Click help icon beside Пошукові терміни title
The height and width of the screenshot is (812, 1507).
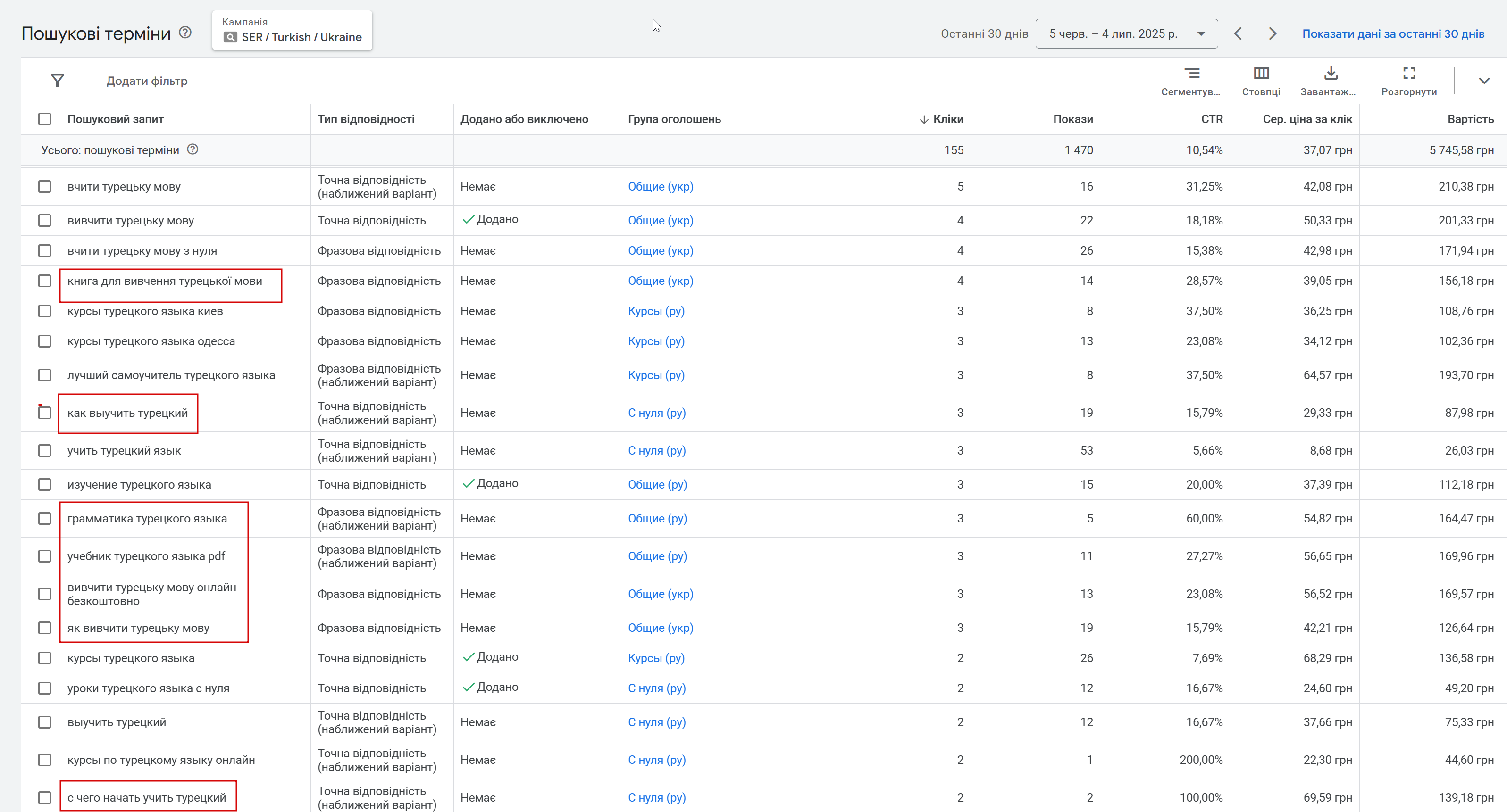coord(185,33)
